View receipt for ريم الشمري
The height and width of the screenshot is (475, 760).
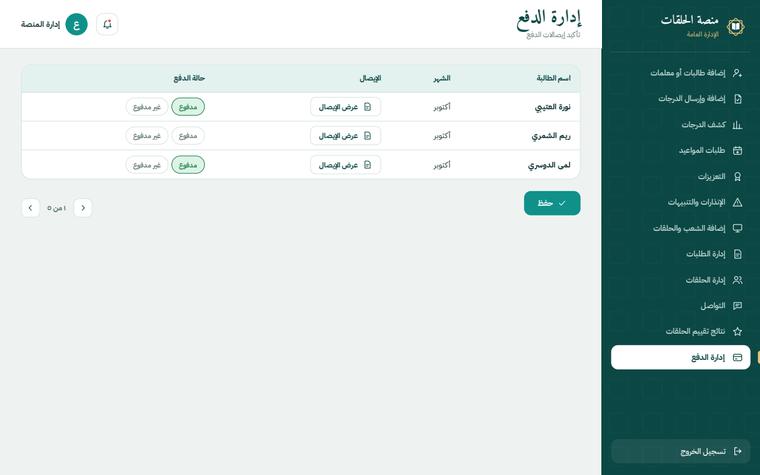coord(346,136)
